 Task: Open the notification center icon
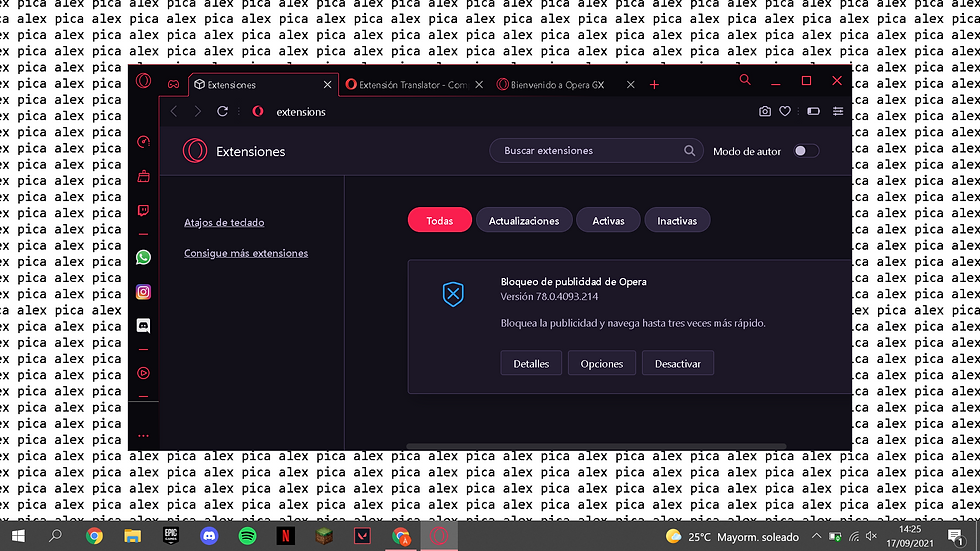[x=955, y=536]
